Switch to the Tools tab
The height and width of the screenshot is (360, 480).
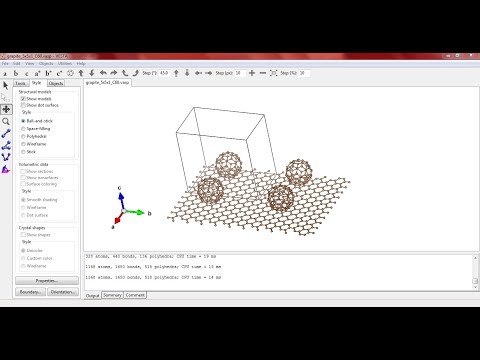click(21, 83)
